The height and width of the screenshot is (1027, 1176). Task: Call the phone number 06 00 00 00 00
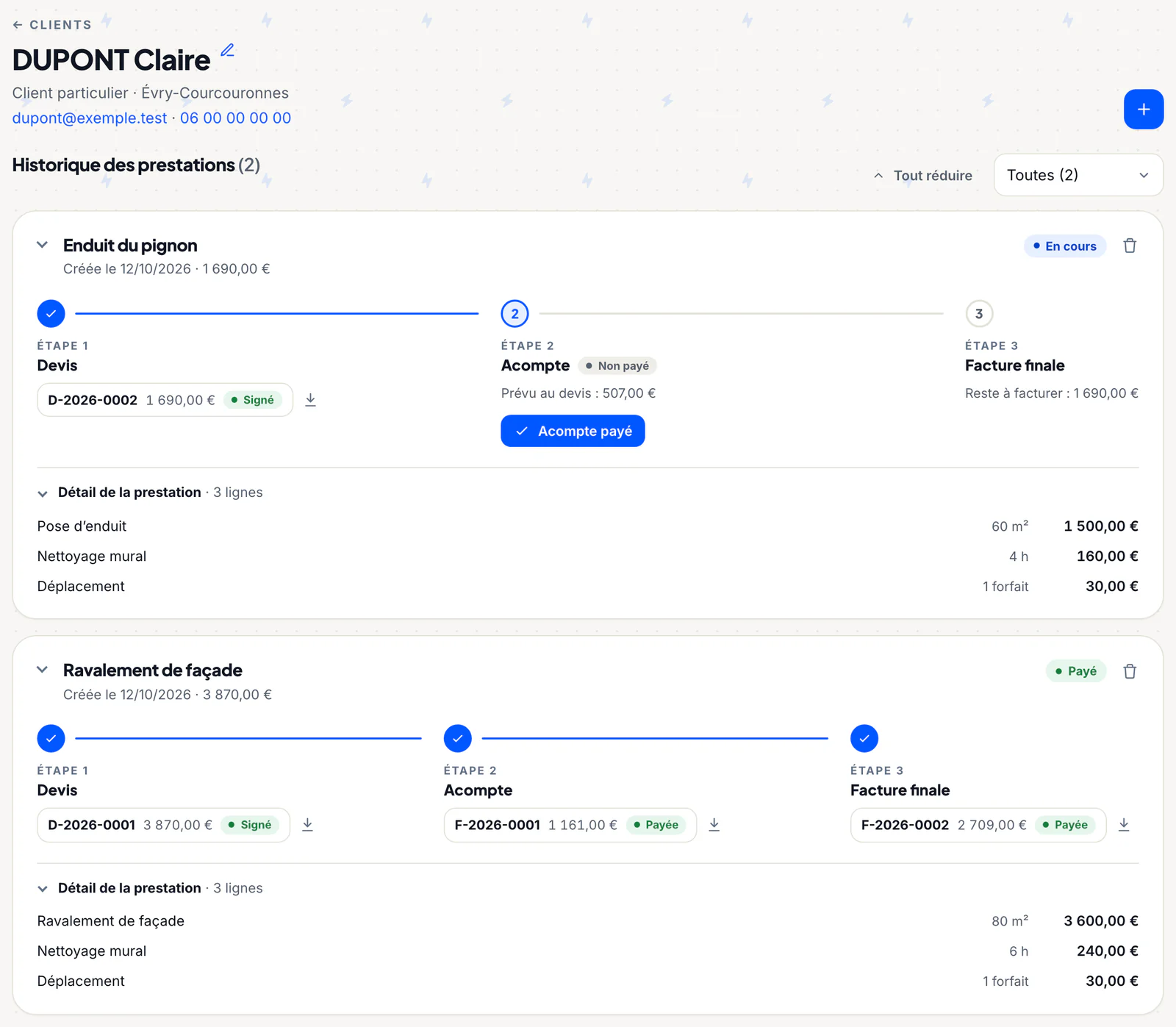tap(235, 118)
